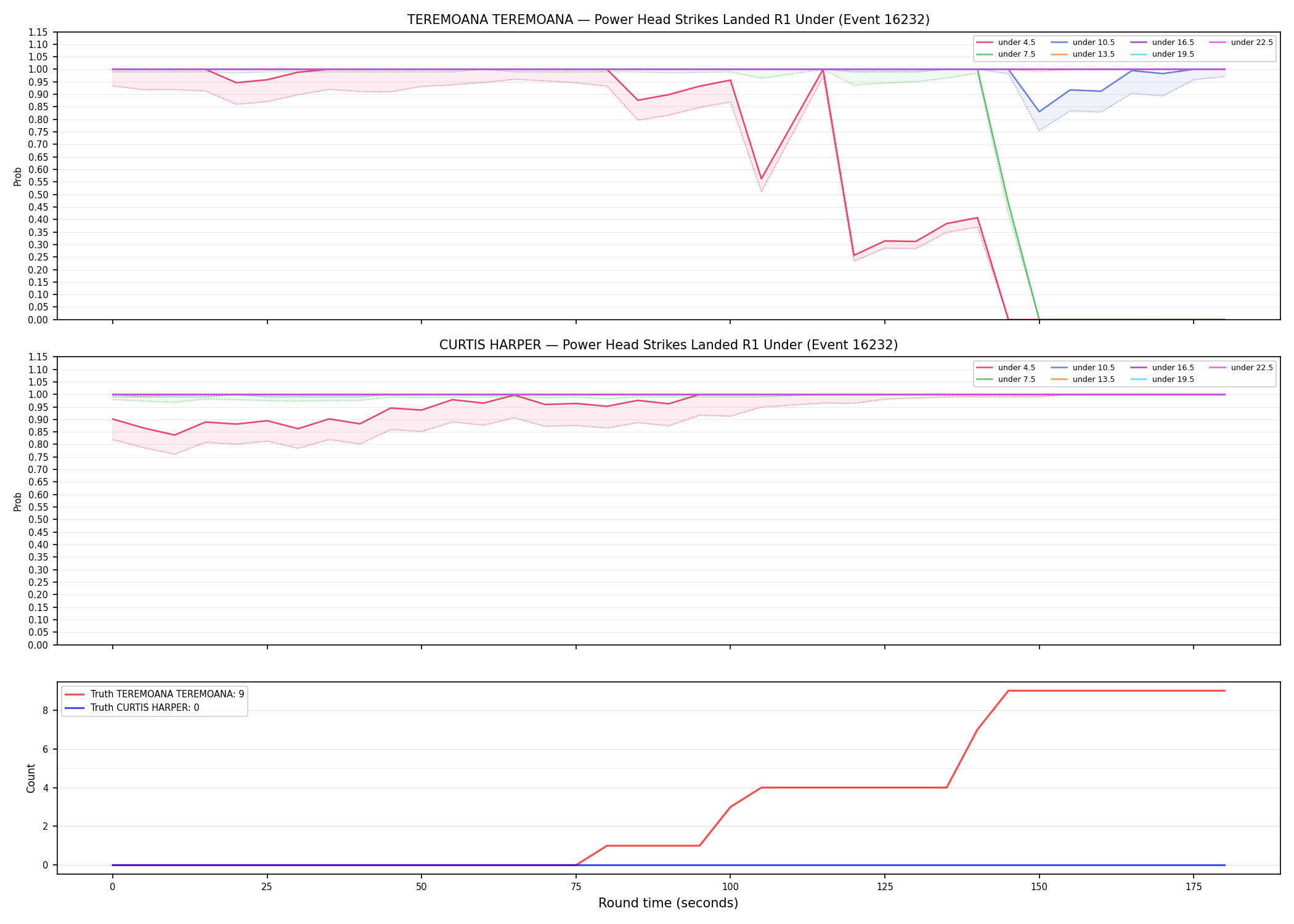Click the 6 tick label on the Count chart
1294x924 pixels.
pyautogui.click(x=46, y=749)
